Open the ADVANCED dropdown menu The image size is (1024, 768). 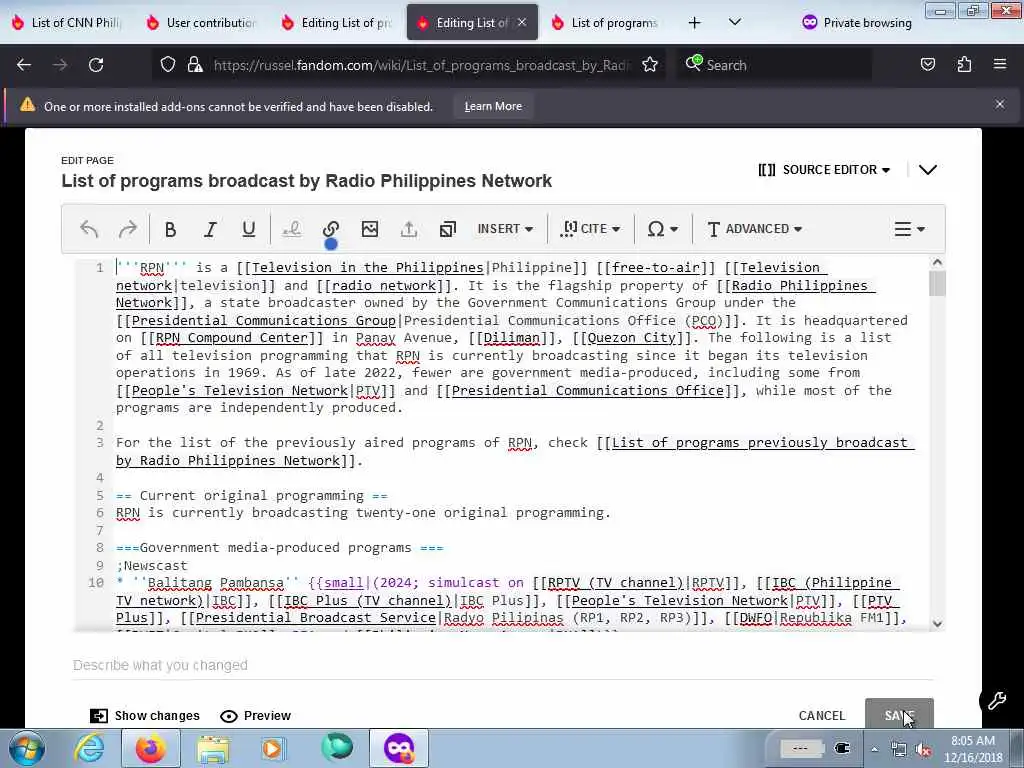754,229
